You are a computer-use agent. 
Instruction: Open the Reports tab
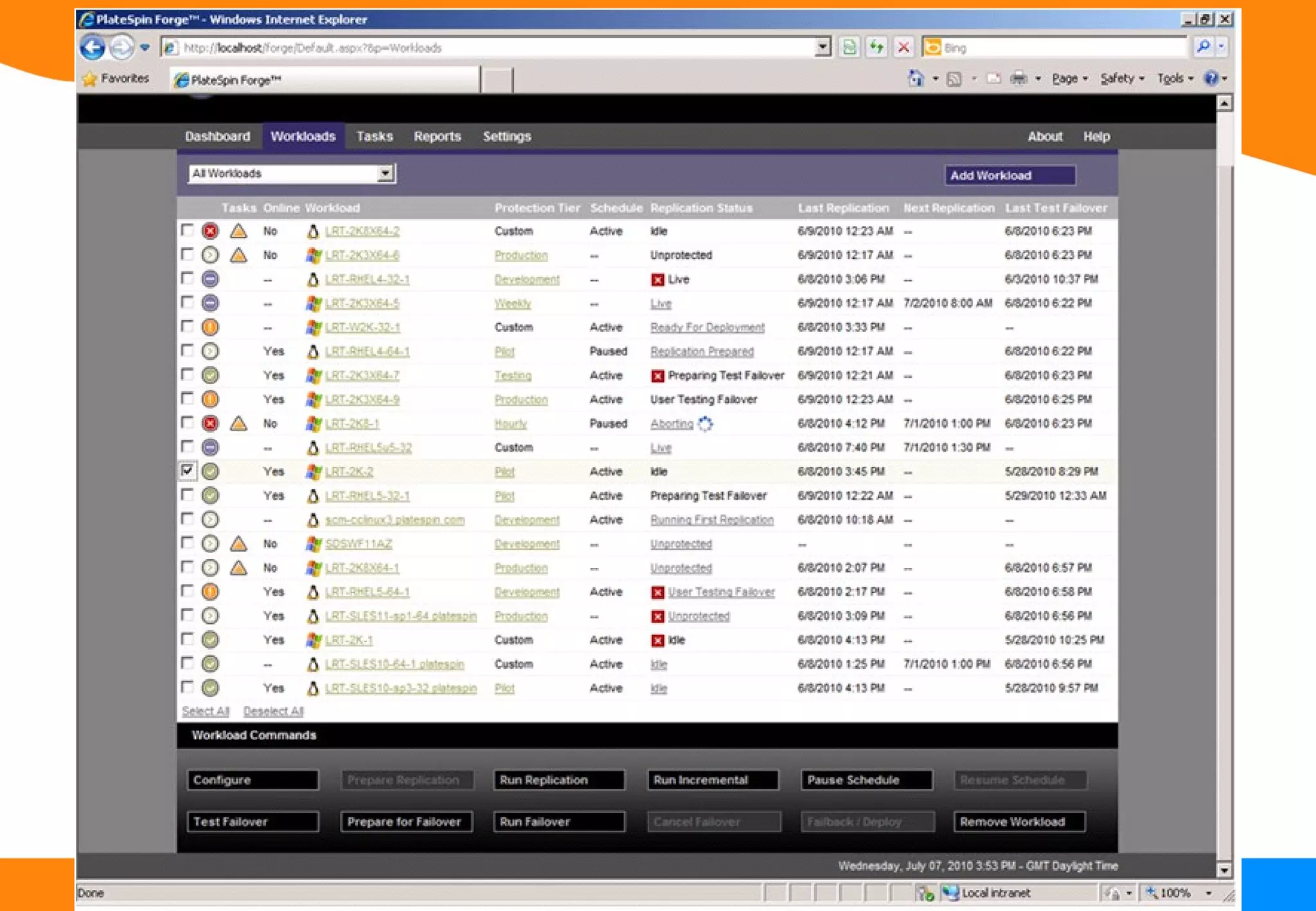437,136
